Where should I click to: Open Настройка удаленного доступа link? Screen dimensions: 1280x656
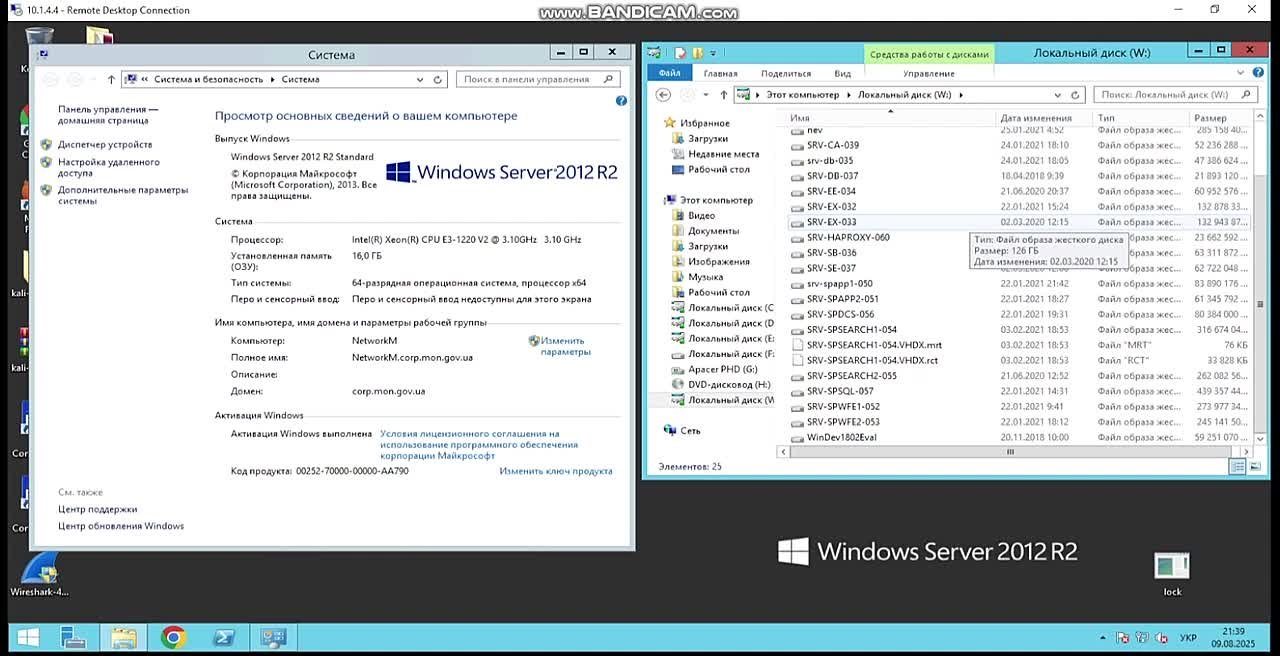click(x=108, y=167)
